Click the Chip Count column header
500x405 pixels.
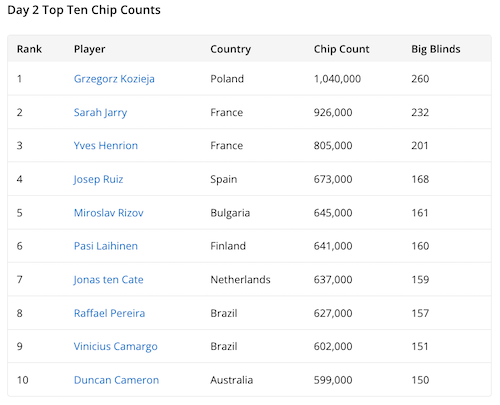pos(342,49)
